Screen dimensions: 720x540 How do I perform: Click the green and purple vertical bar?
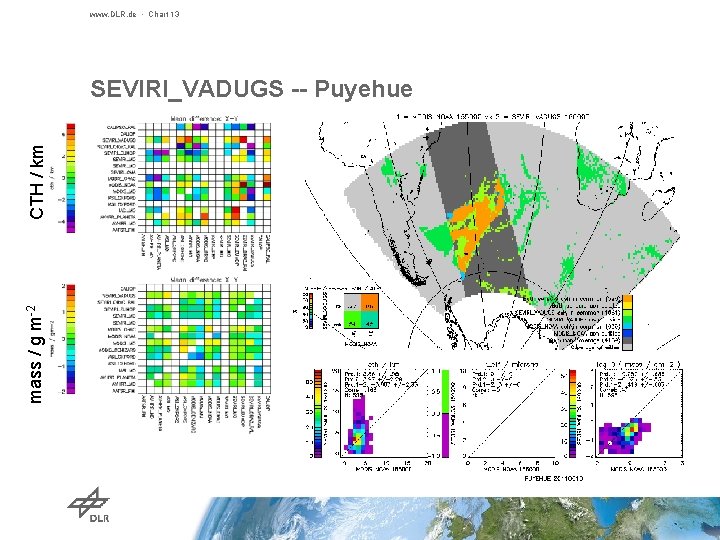[x=445, y=413]
